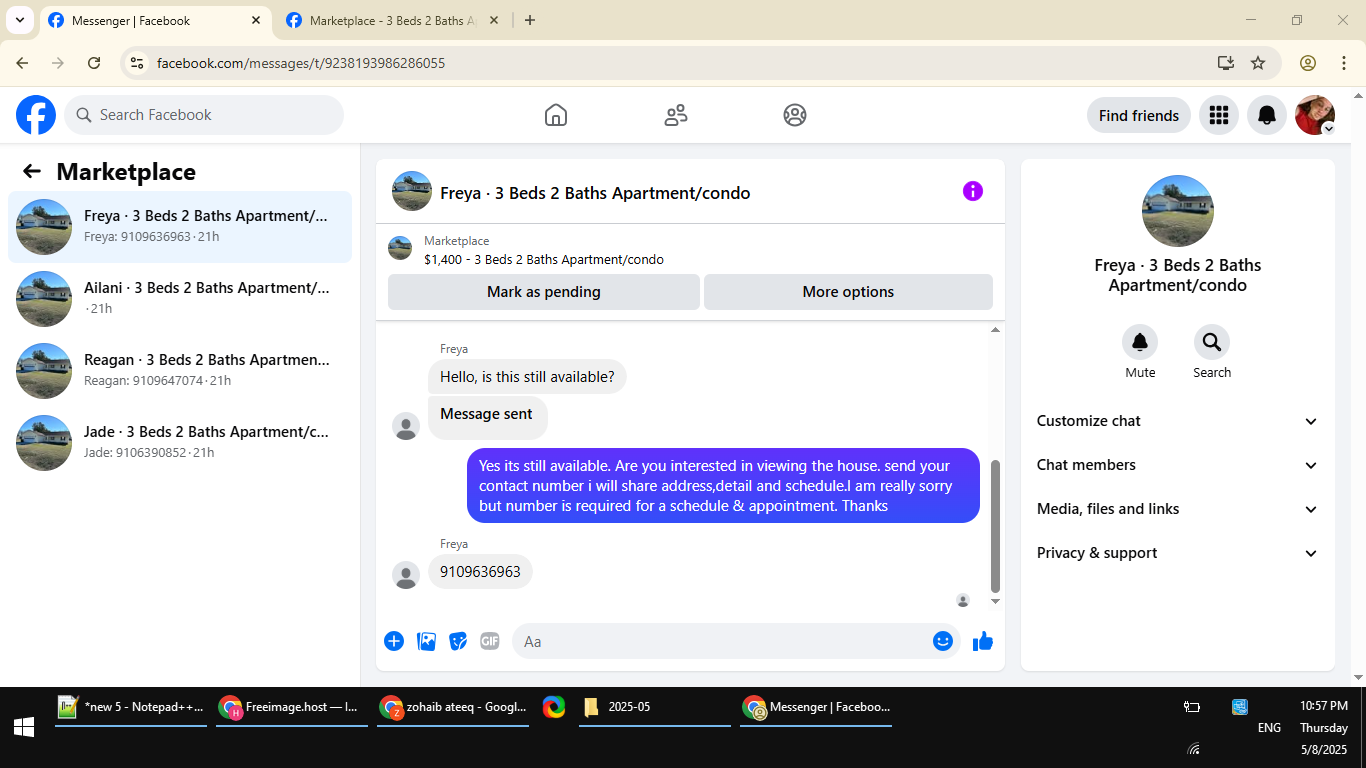Expand the Privacy & support section

coord(1178,553)
